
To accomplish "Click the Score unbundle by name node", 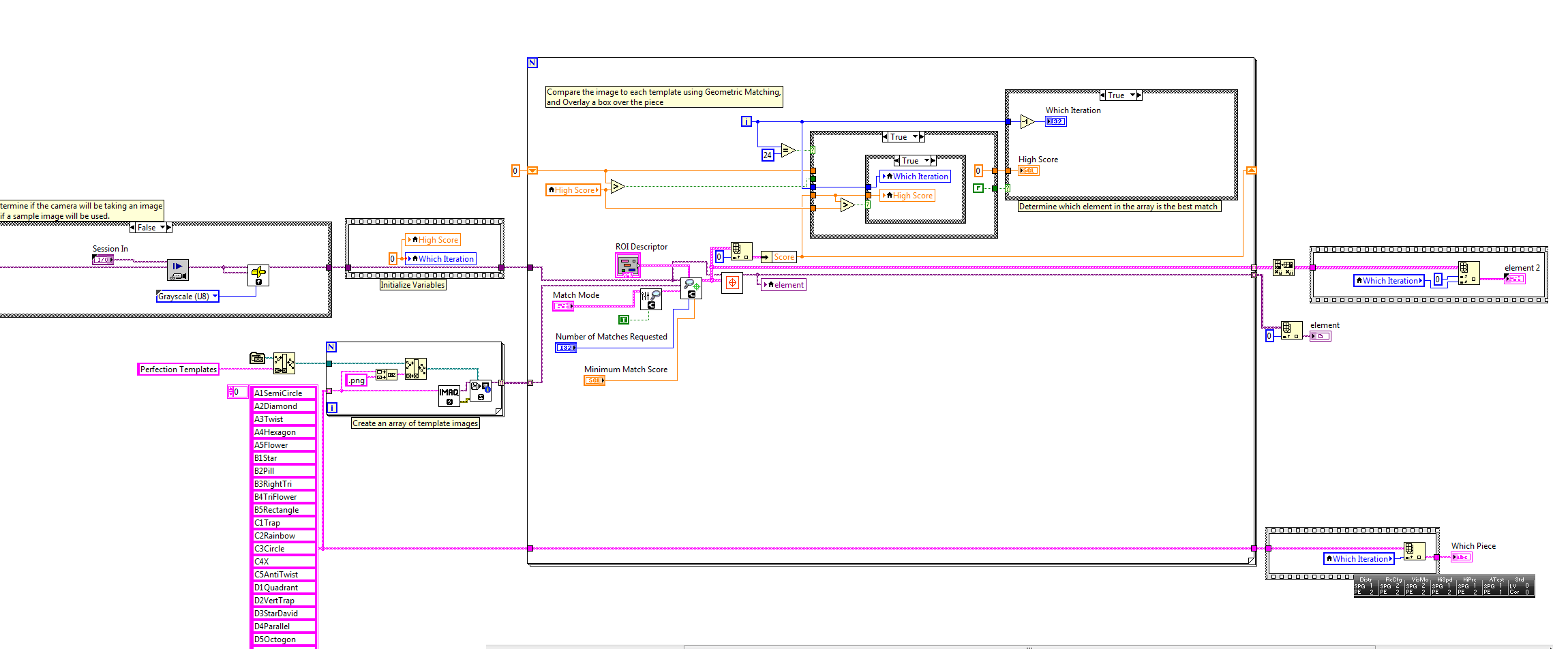I will (x=779, y=257).
